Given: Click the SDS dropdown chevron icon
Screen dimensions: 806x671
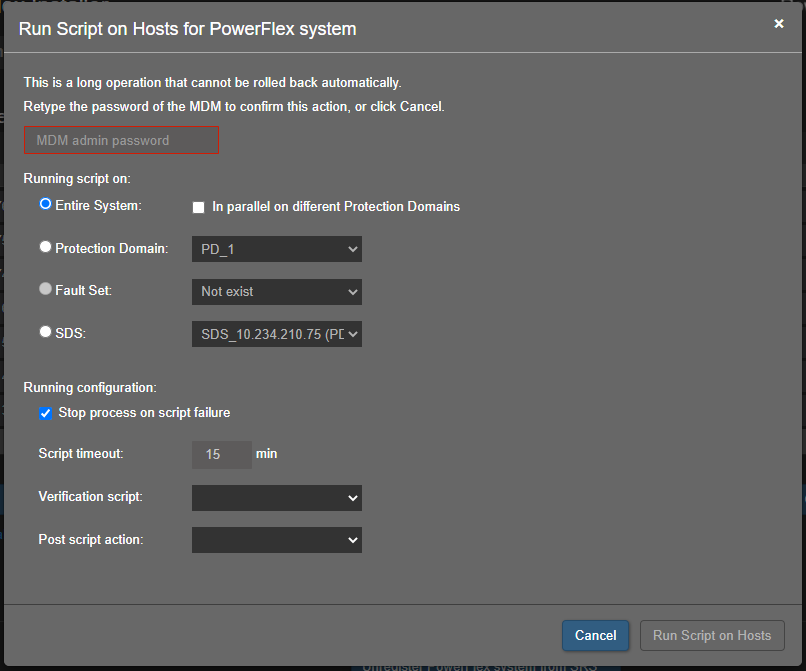Looking at the screenshot, I should point(351,334).
